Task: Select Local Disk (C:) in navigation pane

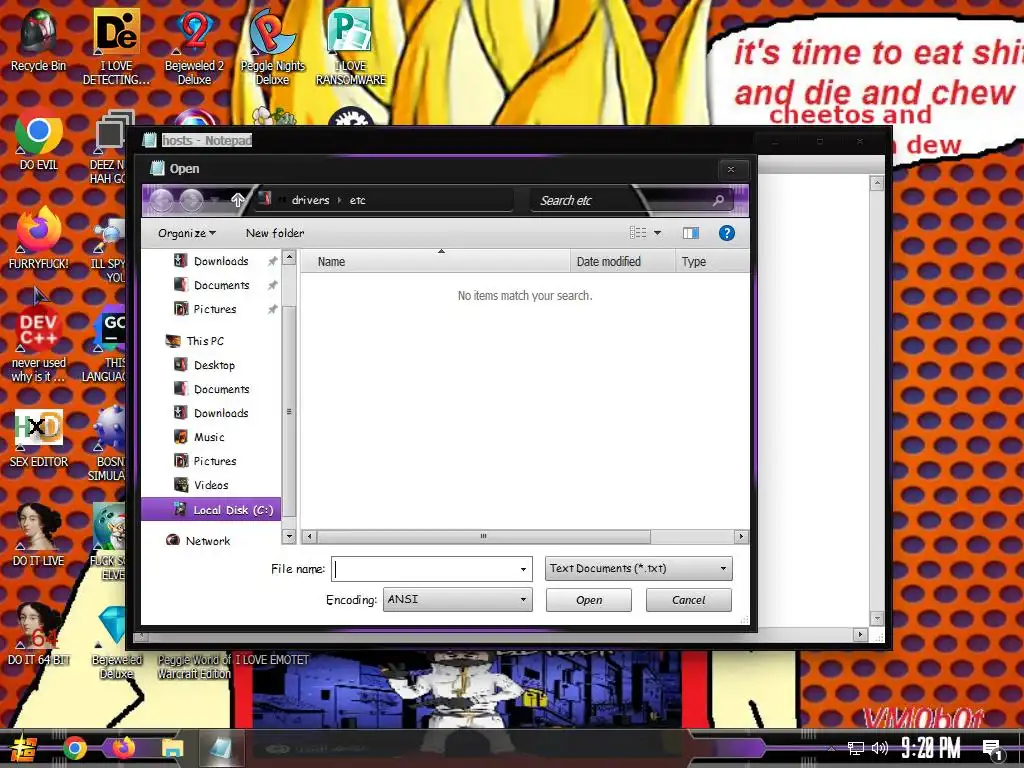Action: point(211,509)
